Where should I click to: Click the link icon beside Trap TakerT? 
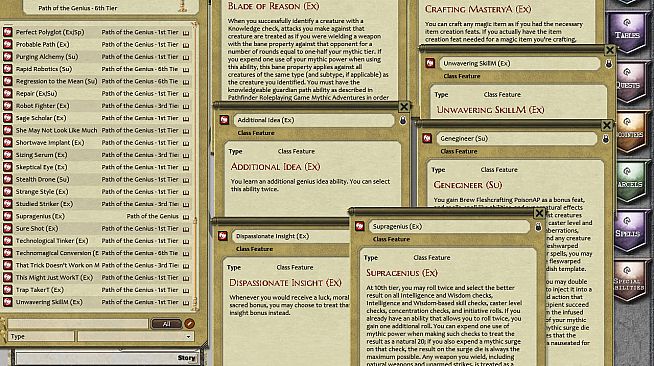tap(8, 290)
